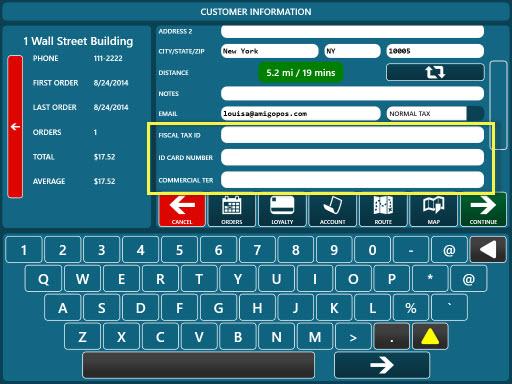Show the Route map icon

383,210
